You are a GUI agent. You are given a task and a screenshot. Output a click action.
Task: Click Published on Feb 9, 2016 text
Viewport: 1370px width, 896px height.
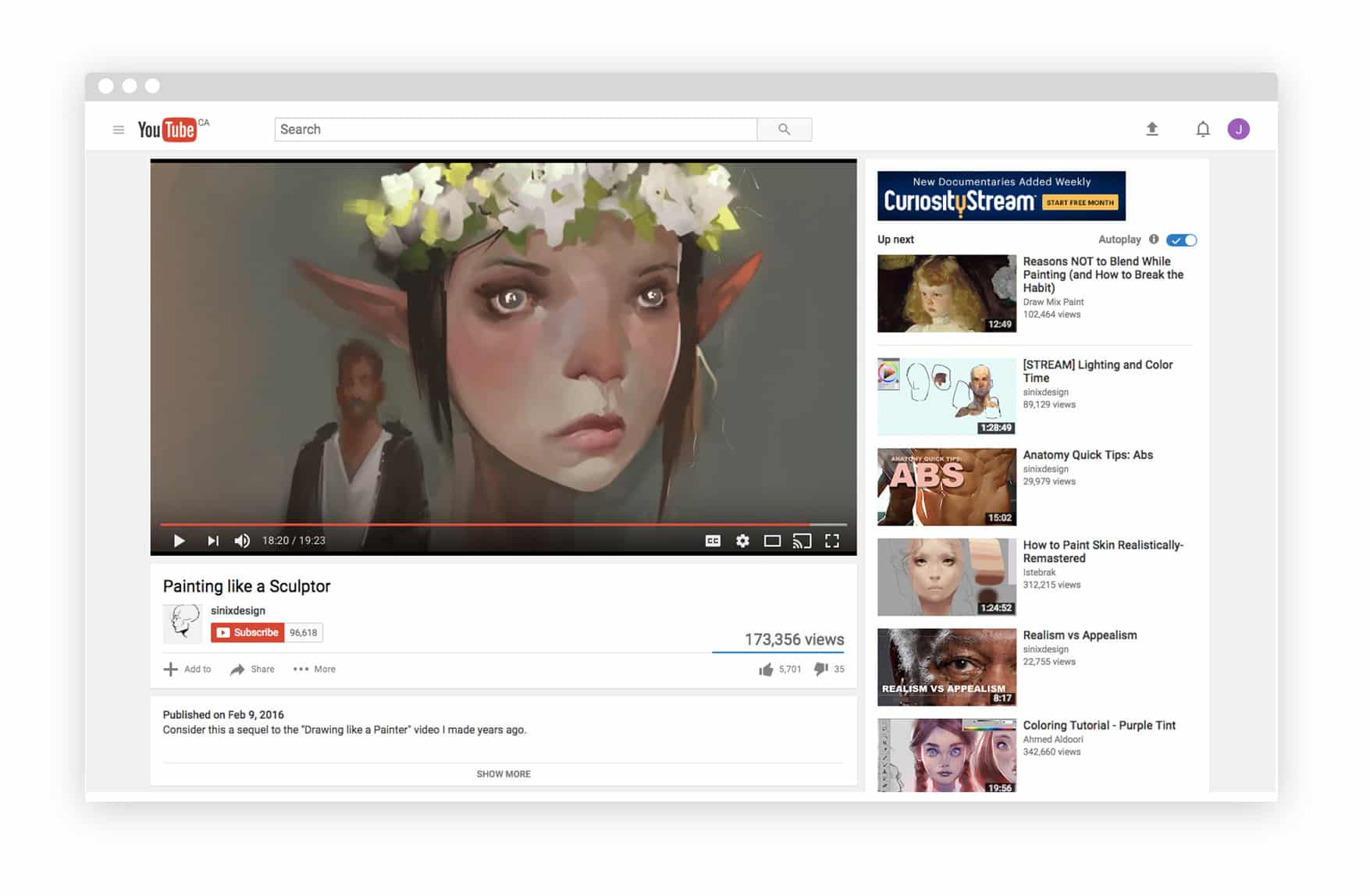(x=223, y=714)
